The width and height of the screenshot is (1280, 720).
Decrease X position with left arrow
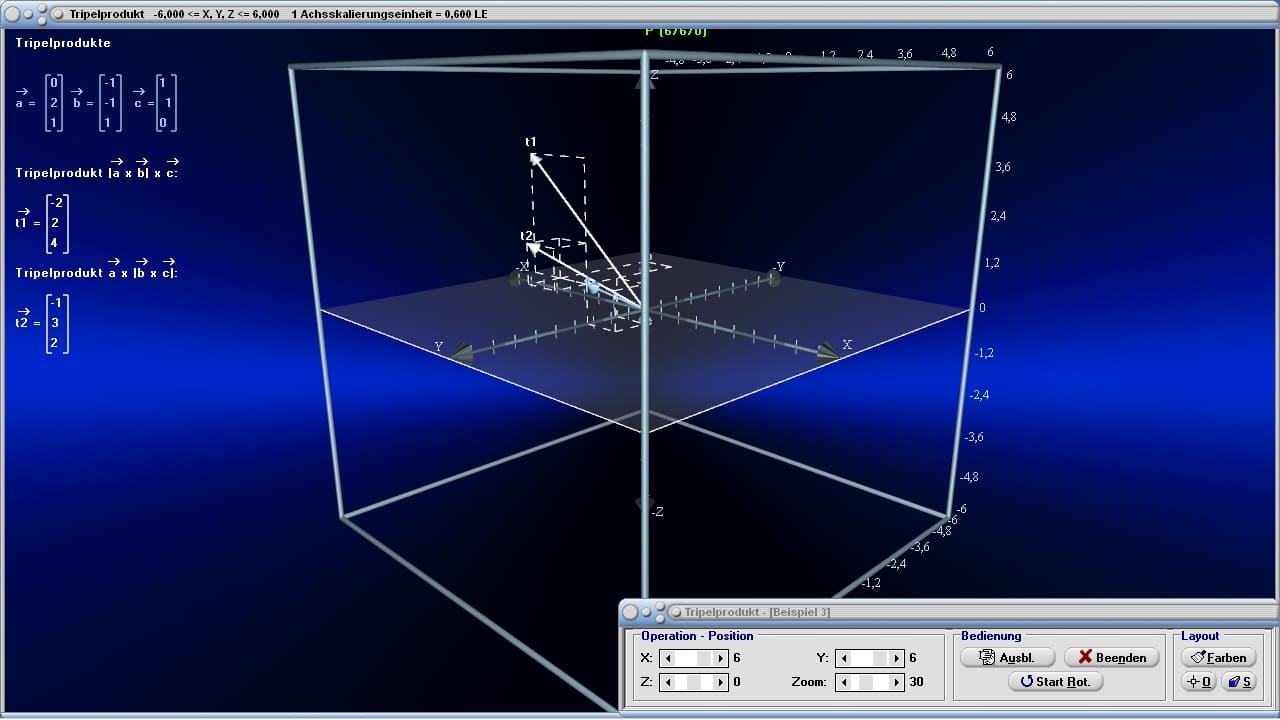coord(668,658)
